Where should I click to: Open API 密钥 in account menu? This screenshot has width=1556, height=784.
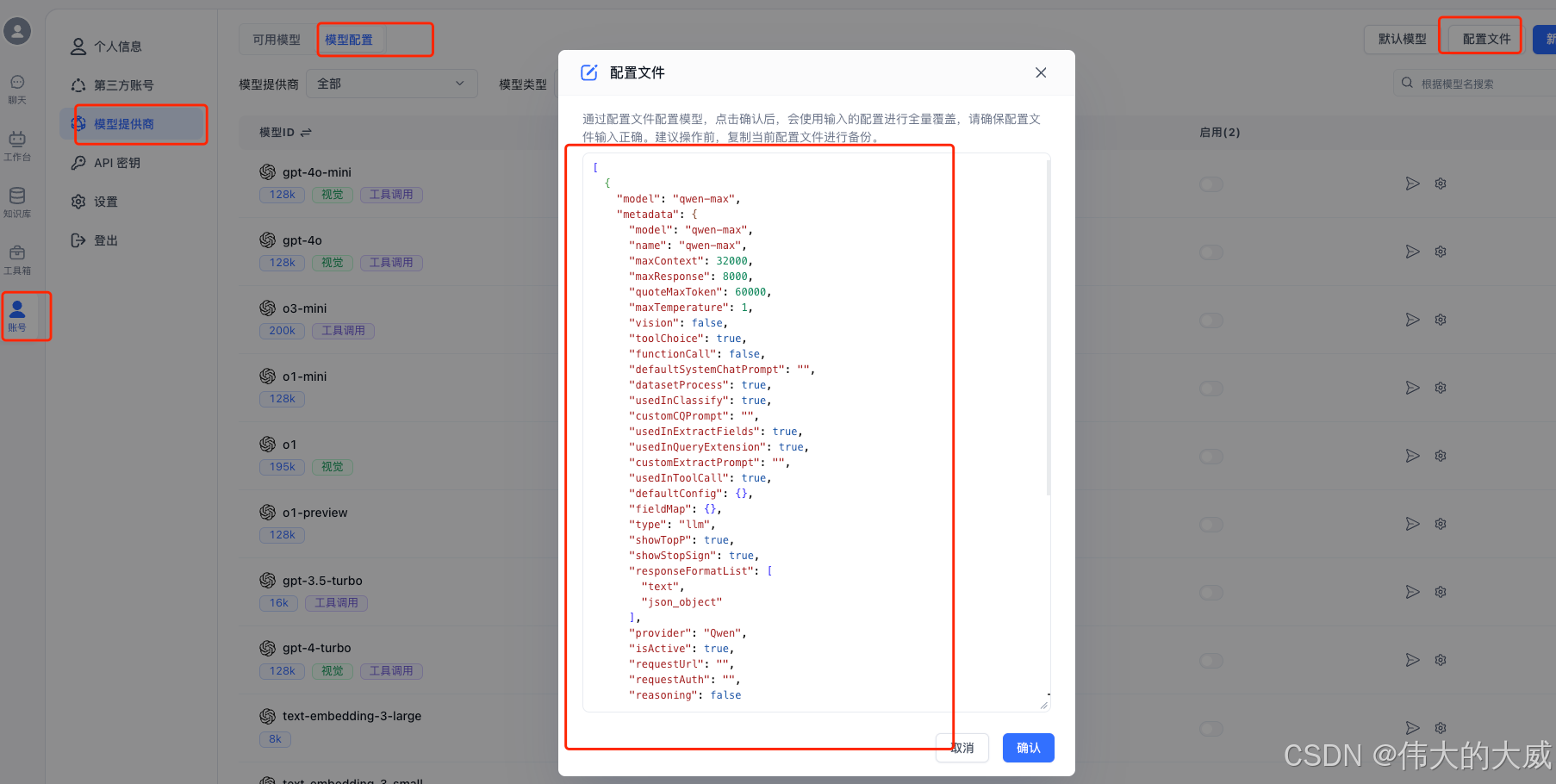[134, 163]
